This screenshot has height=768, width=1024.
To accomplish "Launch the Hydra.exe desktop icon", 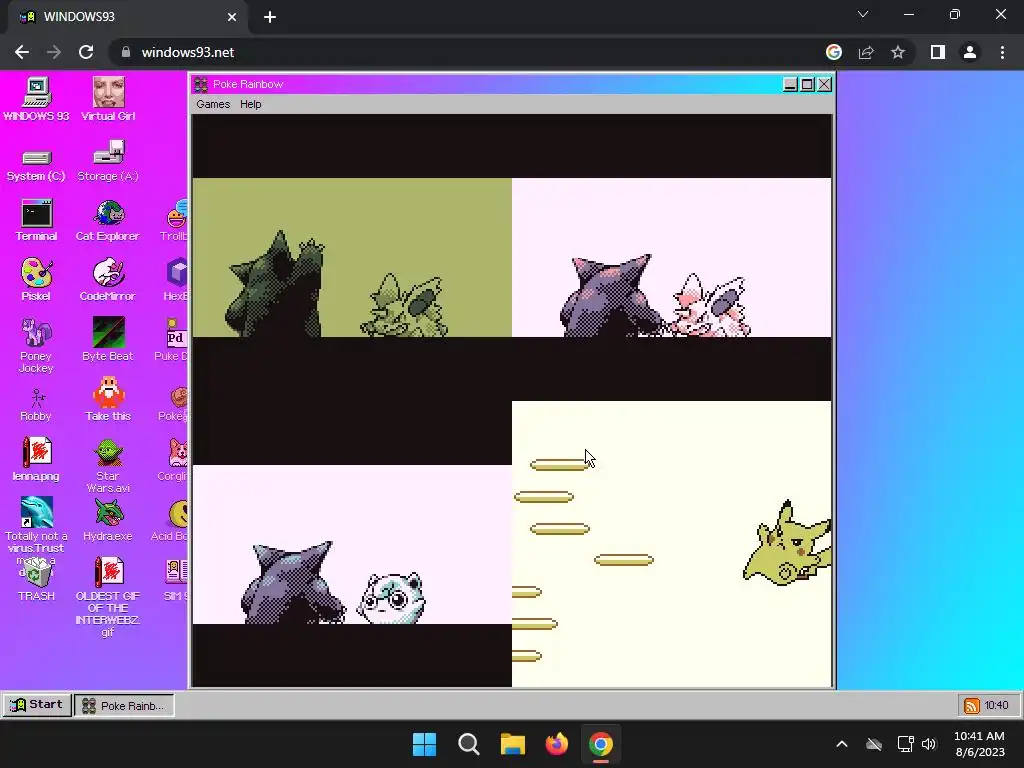I will click(x=108, y=520).
